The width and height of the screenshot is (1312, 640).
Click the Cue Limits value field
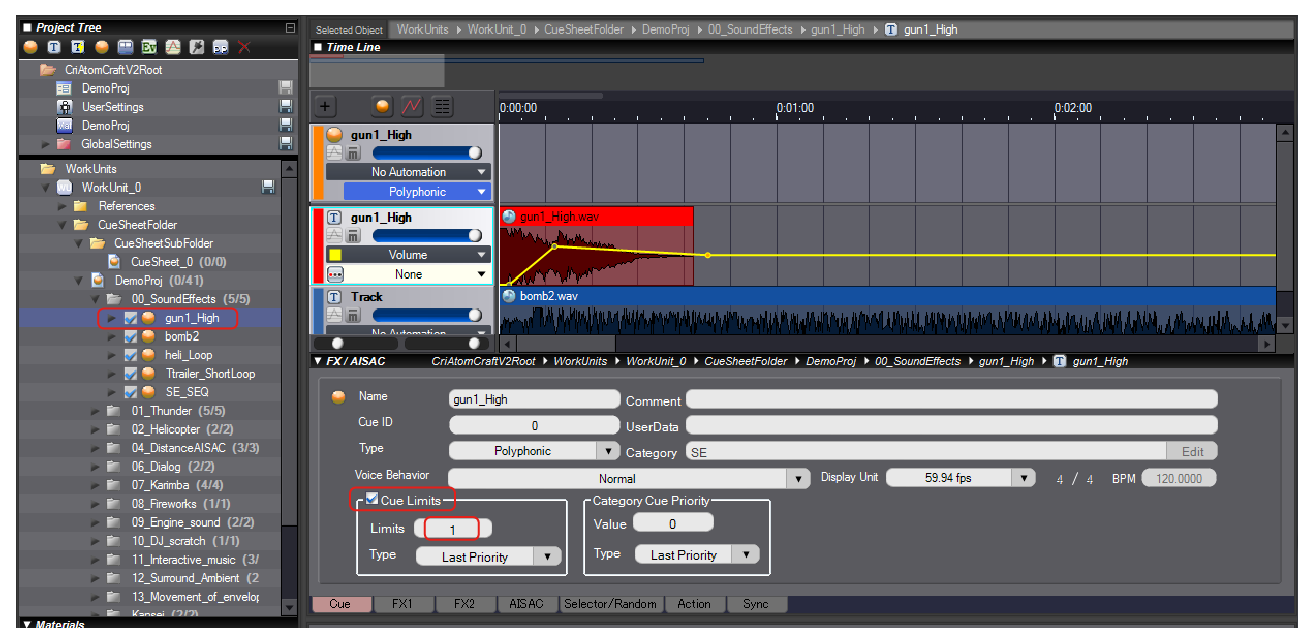(451, 528)
